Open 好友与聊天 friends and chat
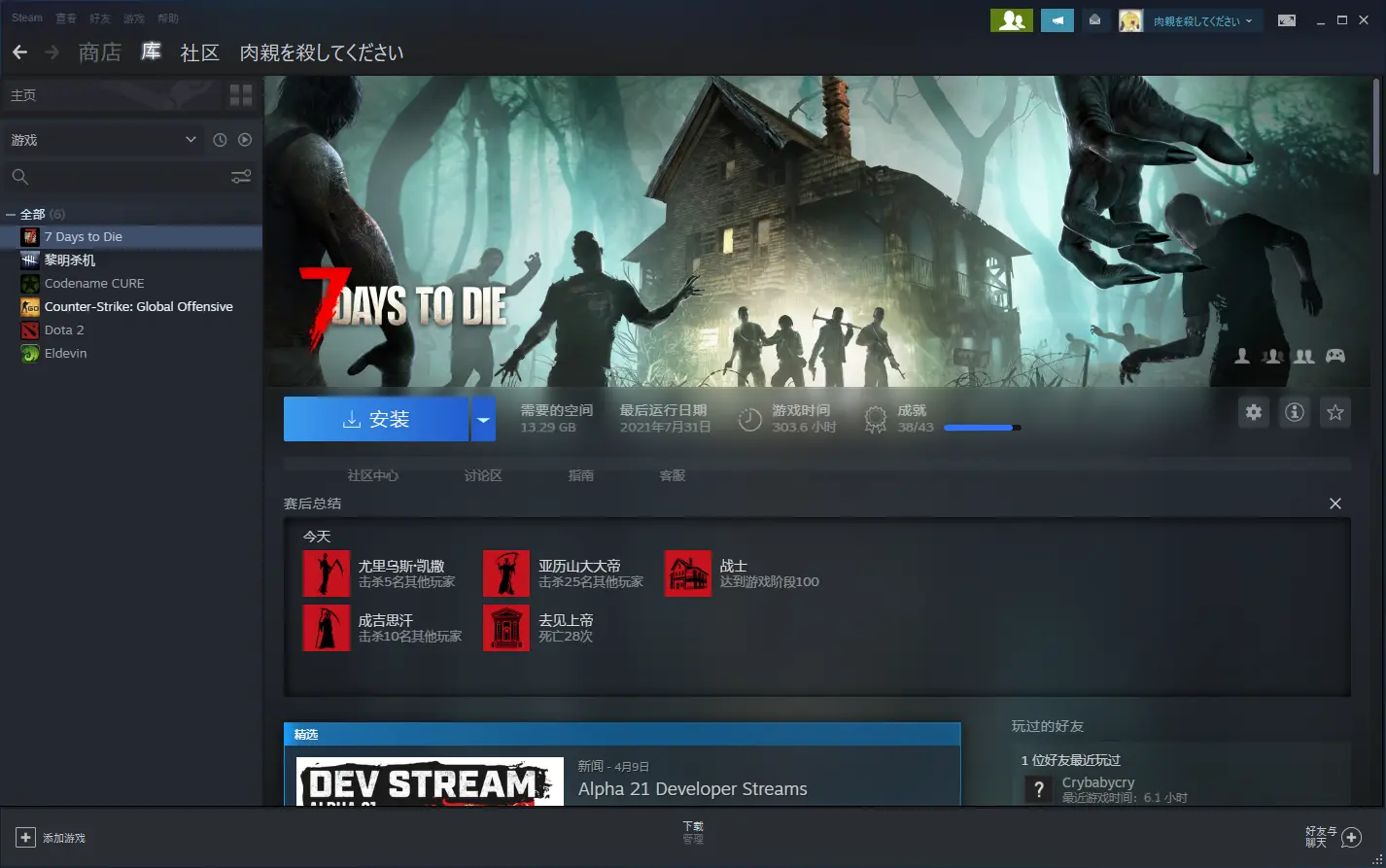 [x=1321, y=837]
